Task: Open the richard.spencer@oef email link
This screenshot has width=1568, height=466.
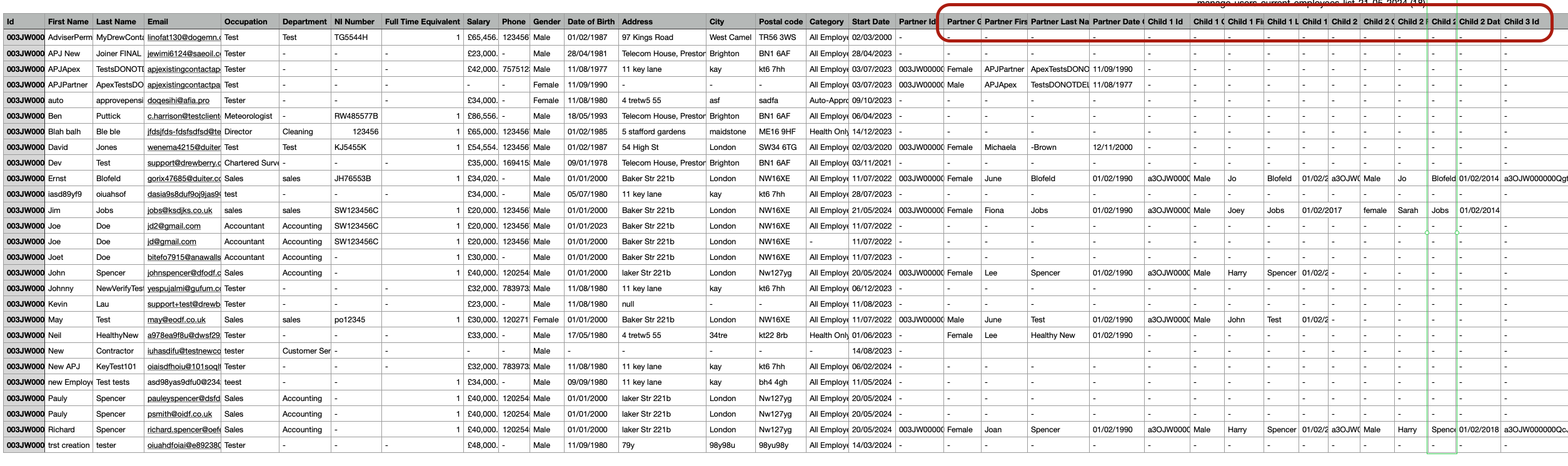Action: click(x=184, y=430)
